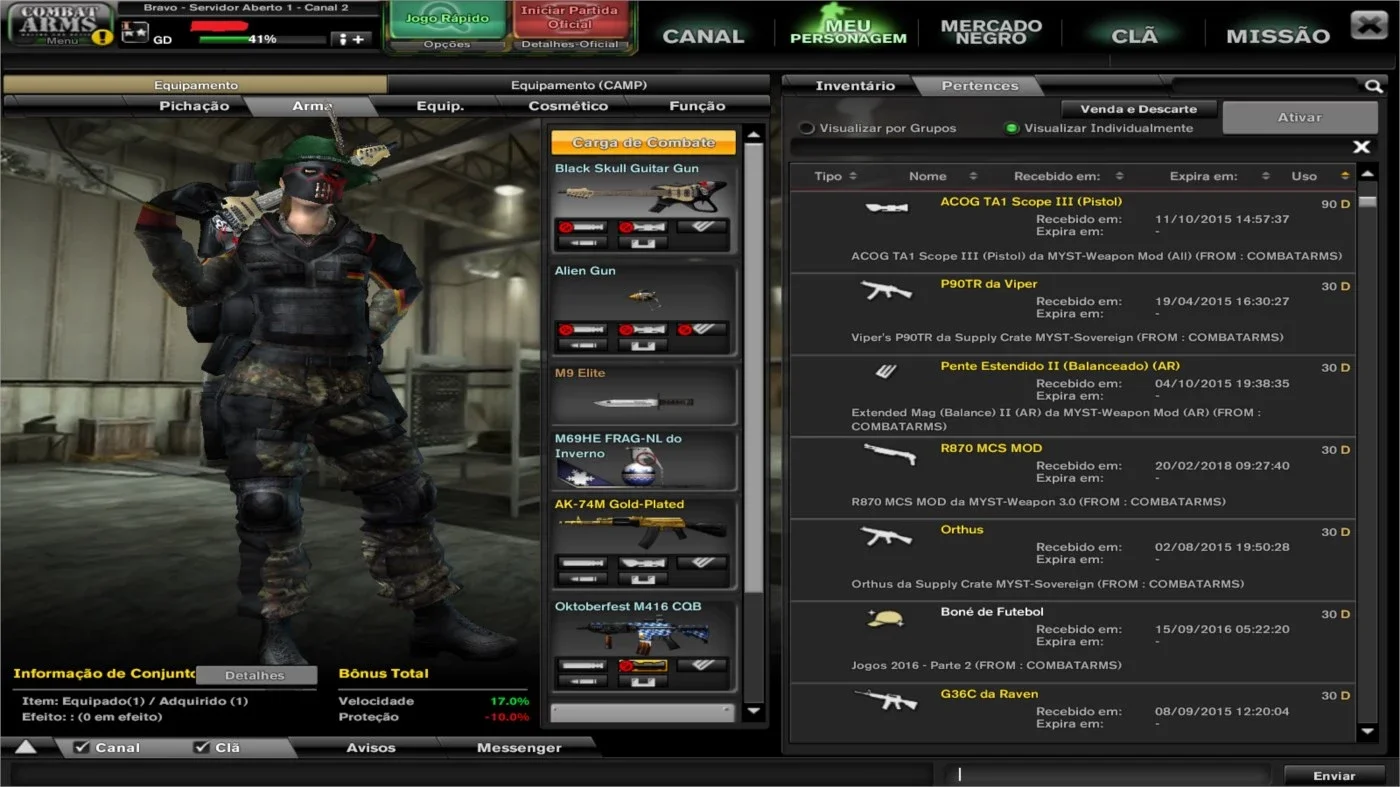Sort inventory by Tipo column
This screenshot has width=1400, height=787.
[x=835, y=176]
